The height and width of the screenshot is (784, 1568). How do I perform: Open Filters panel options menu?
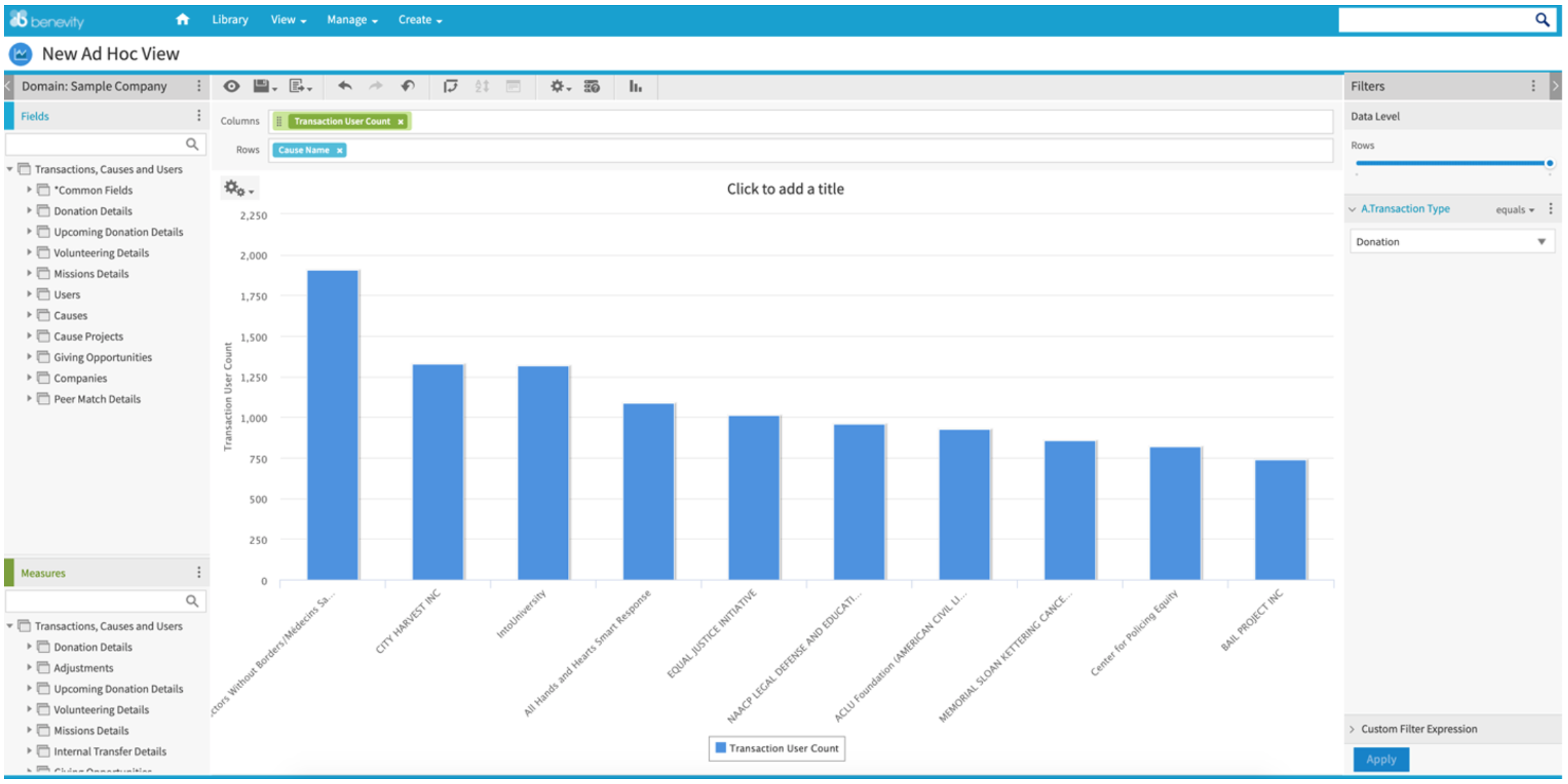1533,85
